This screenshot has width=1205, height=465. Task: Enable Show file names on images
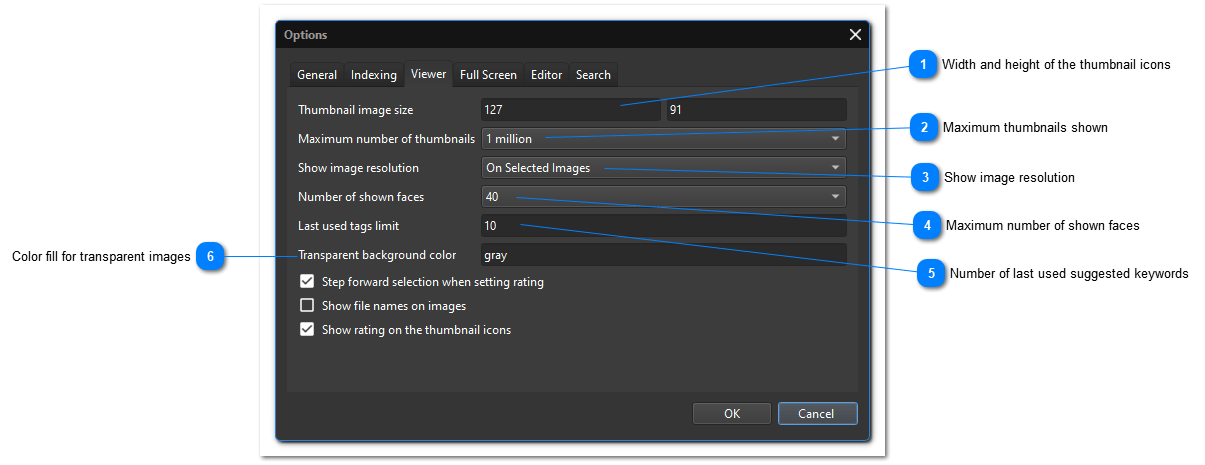pos(308,306)
